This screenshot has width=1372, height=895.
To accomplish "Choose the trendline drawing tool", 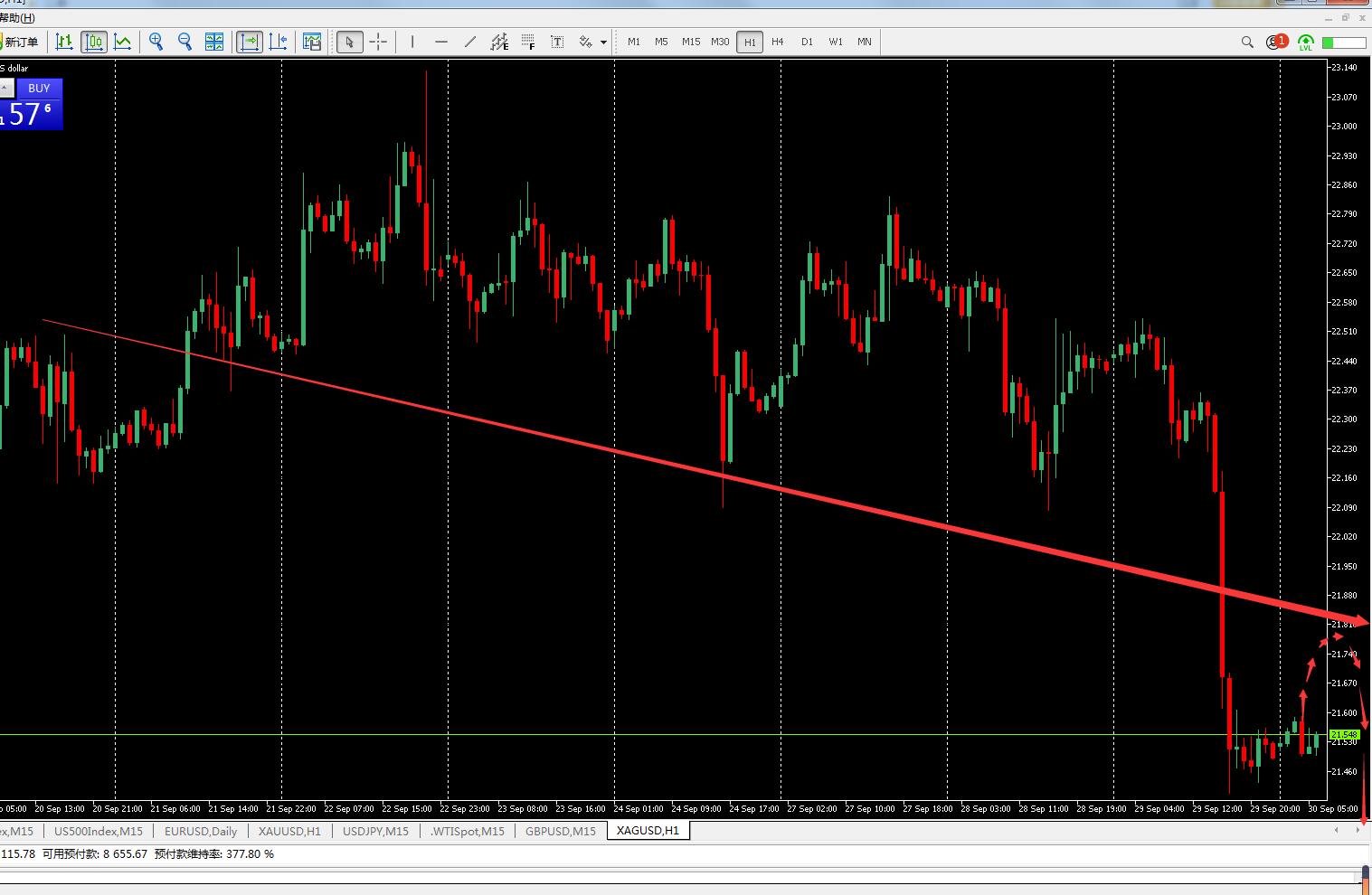I will coord(470,42).
